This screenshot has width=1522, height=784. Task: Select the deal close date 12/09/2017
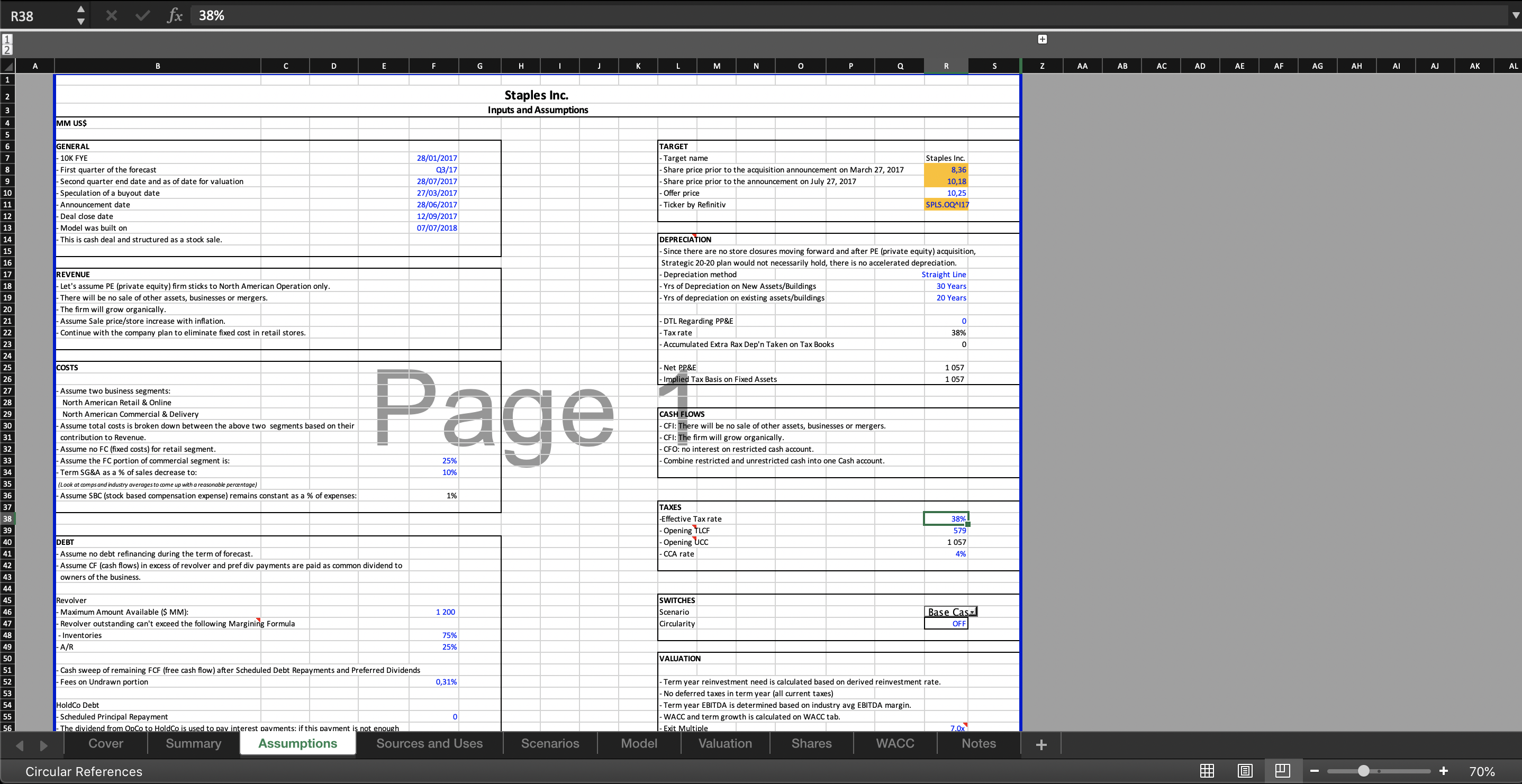coord(433,216)
